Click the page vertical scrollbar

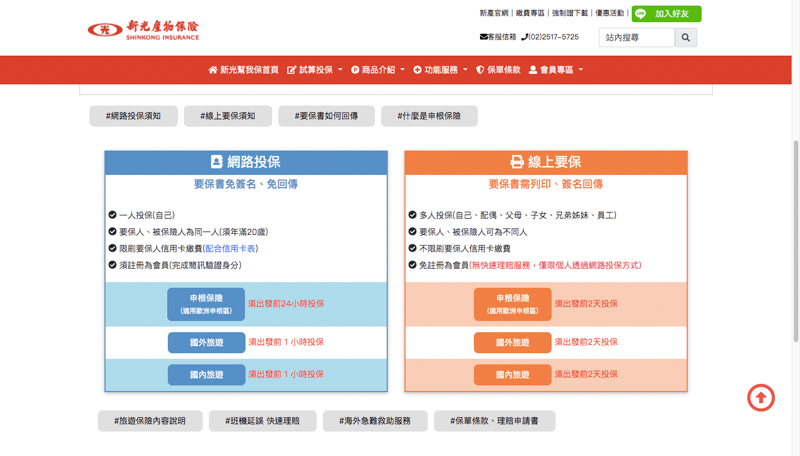[795, 240]
